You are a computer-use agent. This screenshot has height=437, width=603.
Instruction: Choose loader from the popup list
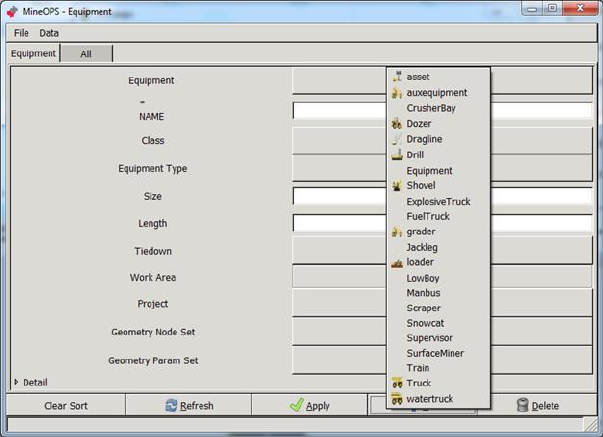point(438,262)
